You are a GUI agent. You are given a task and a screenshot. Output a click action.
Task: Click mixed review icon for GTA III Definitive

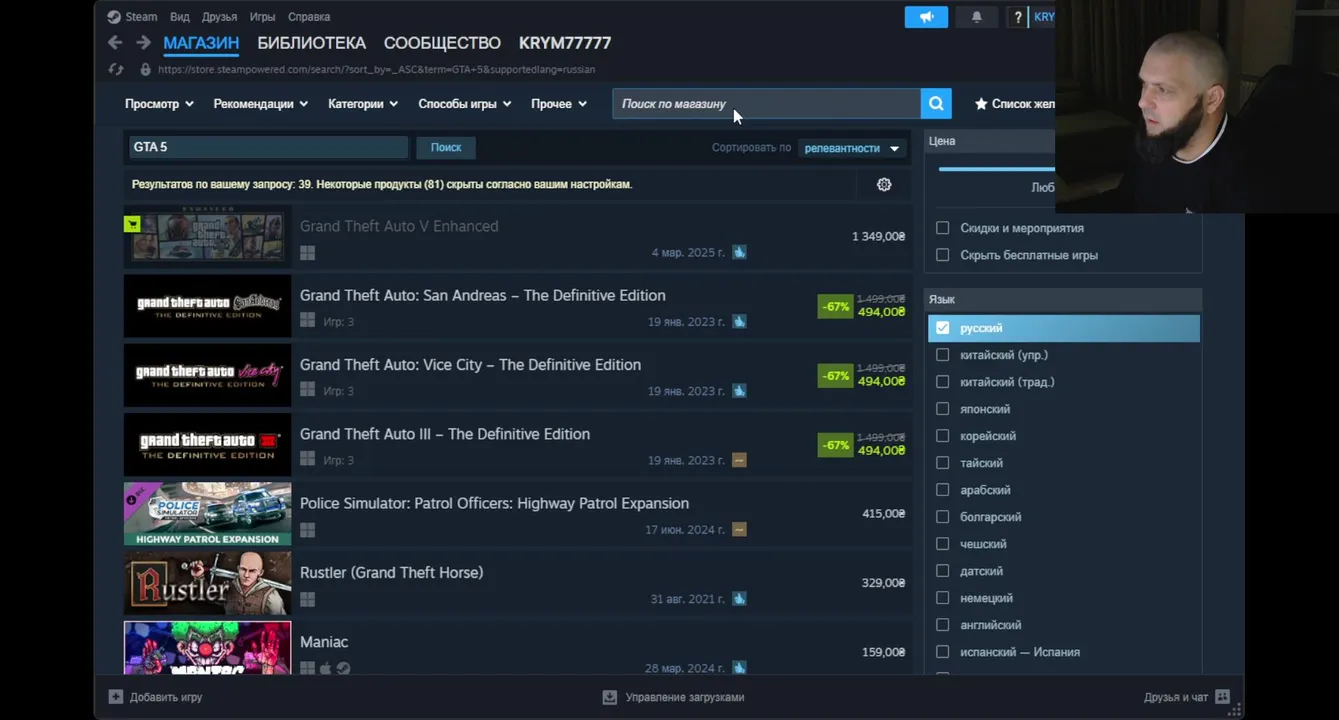[x=739, y=460]
